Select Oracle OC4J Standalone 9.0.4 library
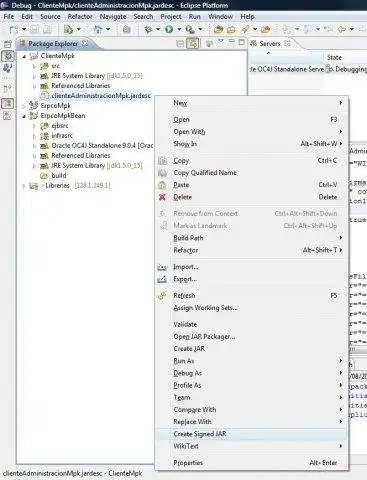Screen dimensions: 367x480 tap(102, 146)
